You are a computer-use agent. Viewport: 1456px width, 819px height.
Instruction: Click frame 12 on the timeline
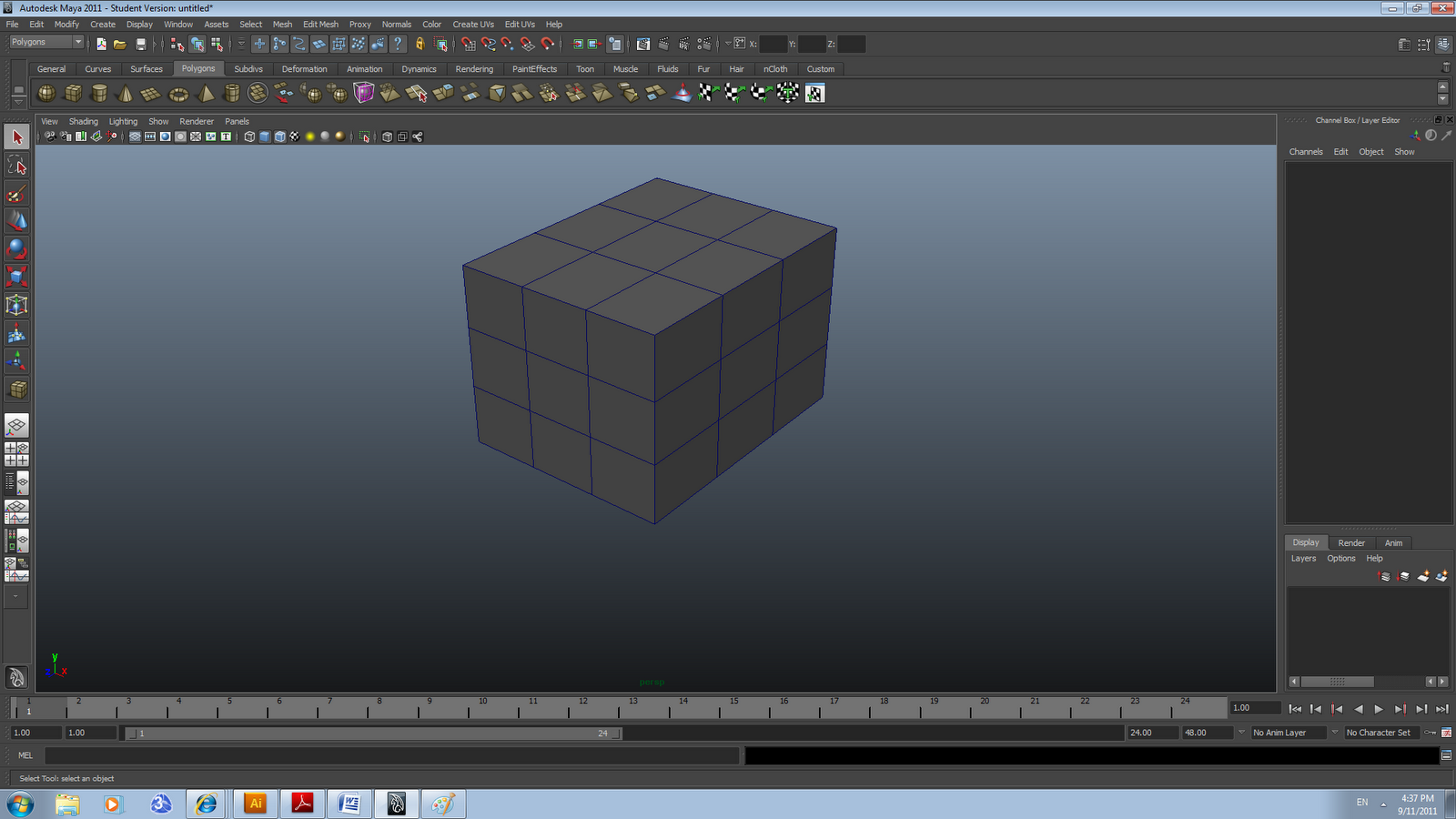coord(582,708)
